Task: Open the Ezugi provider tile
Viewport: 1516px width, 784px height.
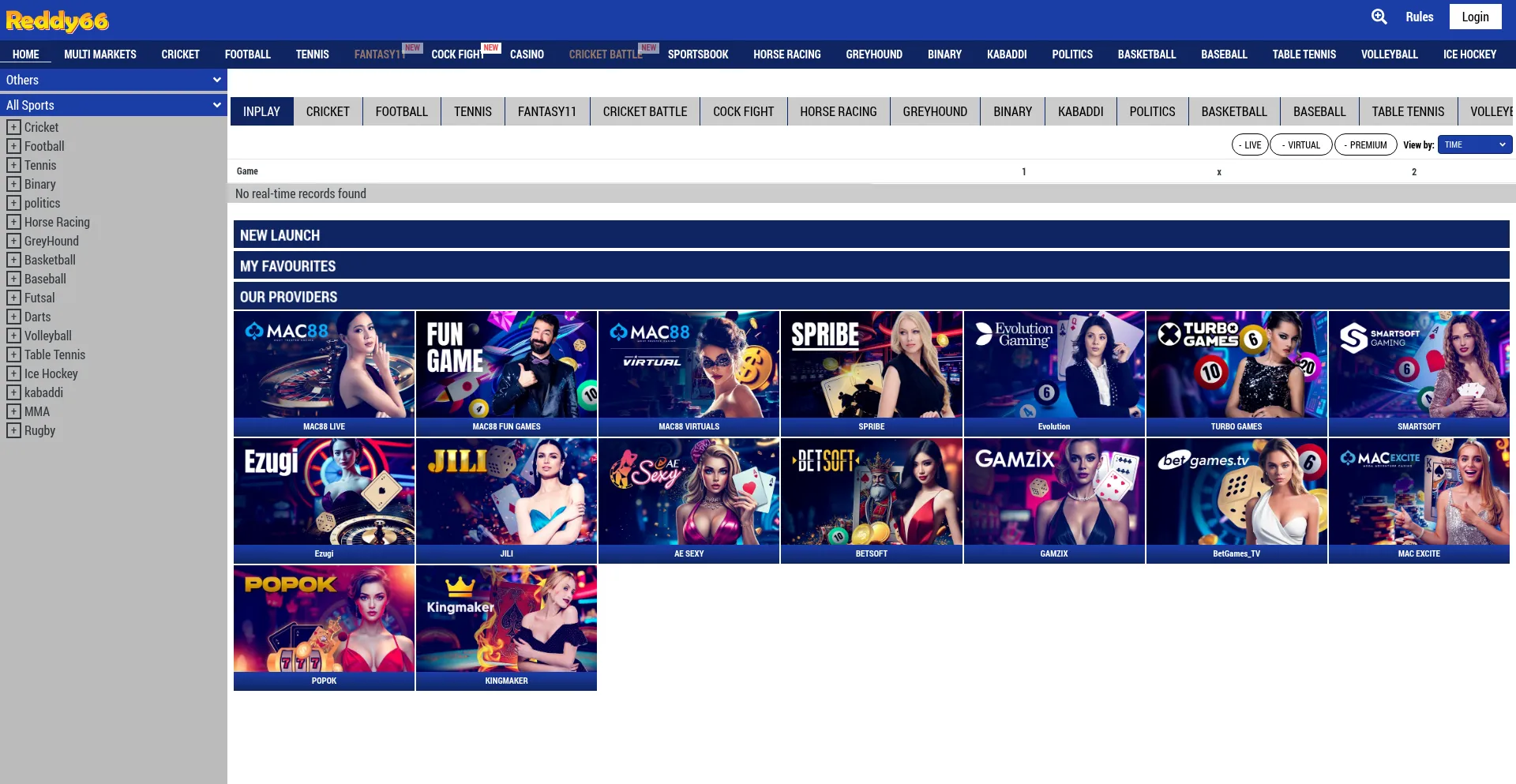Action: pos(324,501)
